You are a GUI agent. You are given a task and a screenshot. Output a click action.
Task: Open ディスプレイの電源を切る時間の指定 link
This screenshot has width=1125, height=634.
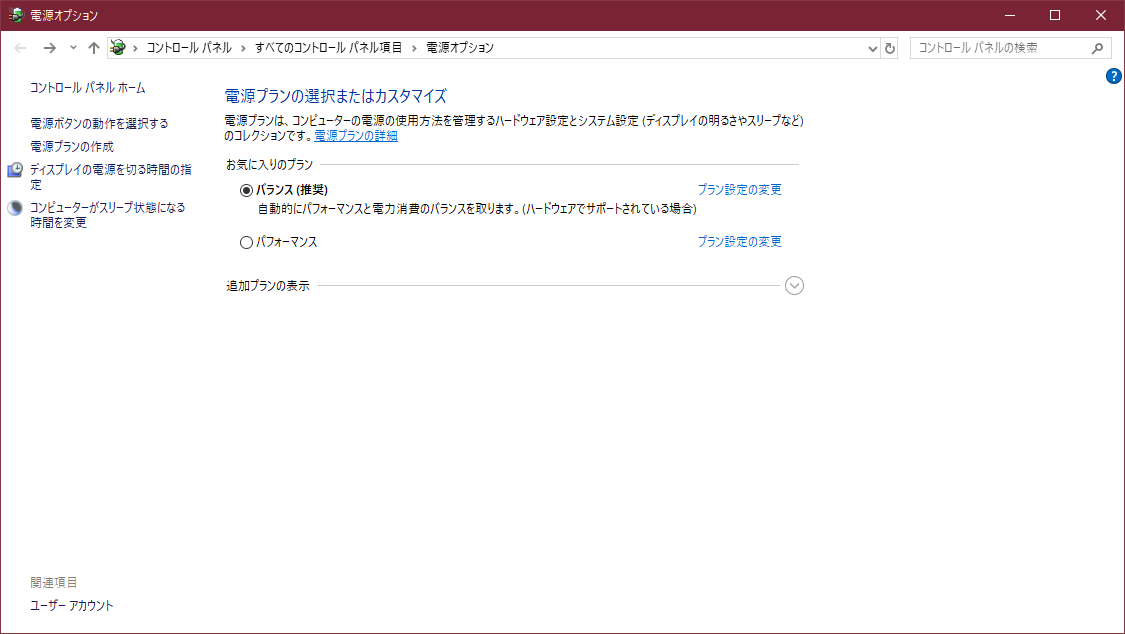(x=110, y=177)
